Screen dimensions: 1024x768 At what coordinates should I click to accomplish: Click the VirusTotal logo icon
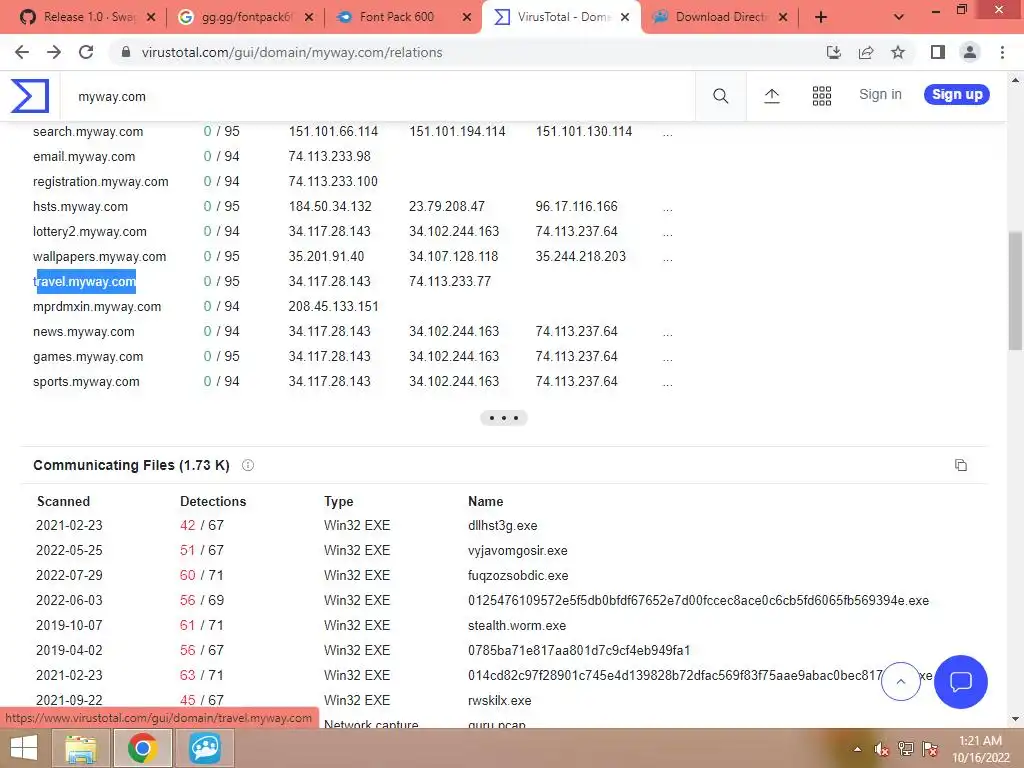29,96
